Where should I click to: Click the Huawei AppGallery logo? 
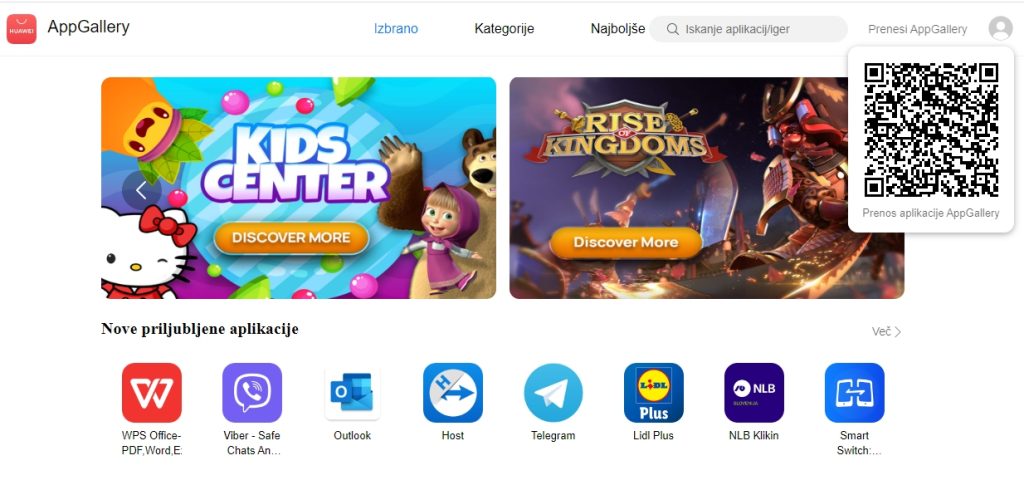pos(22,29)
